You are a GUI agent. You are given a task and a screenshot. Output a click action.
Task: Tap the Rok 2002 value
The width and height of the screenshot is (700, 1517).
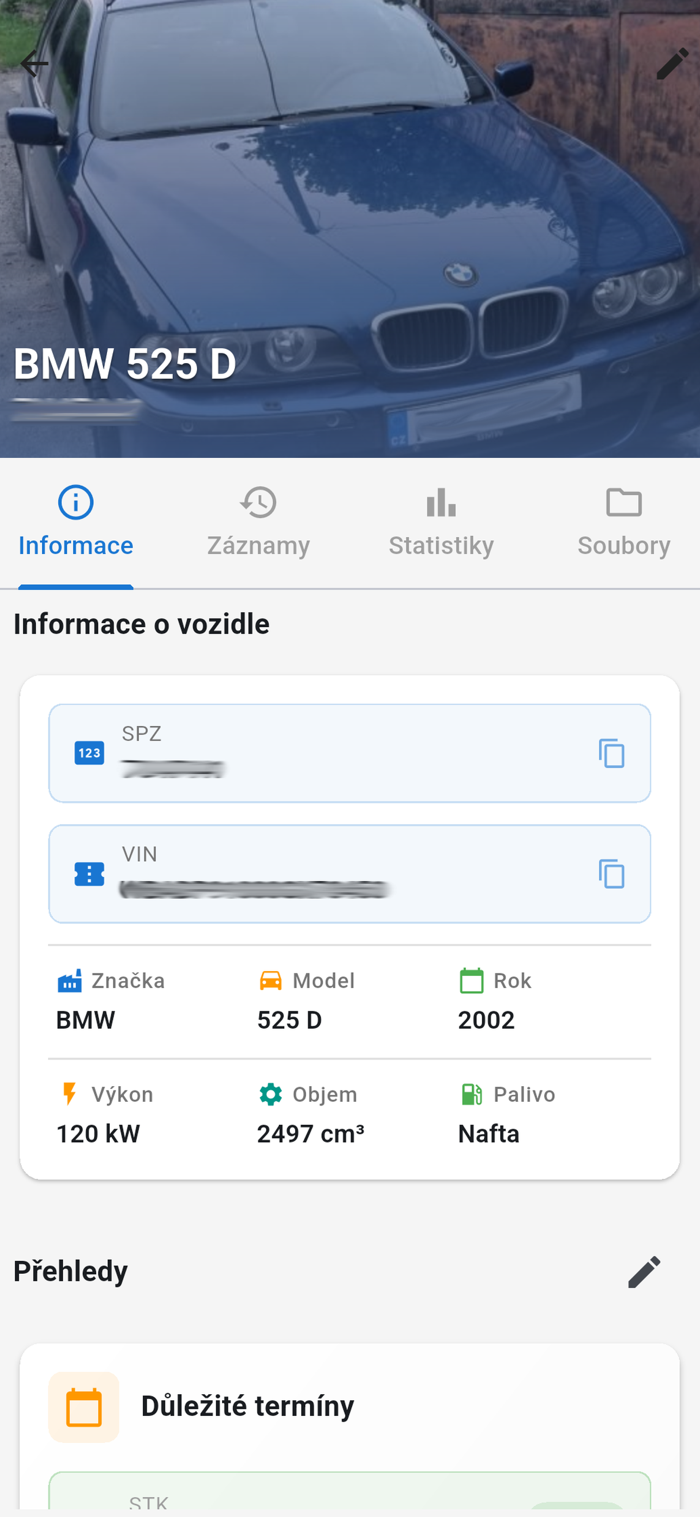486,1020
